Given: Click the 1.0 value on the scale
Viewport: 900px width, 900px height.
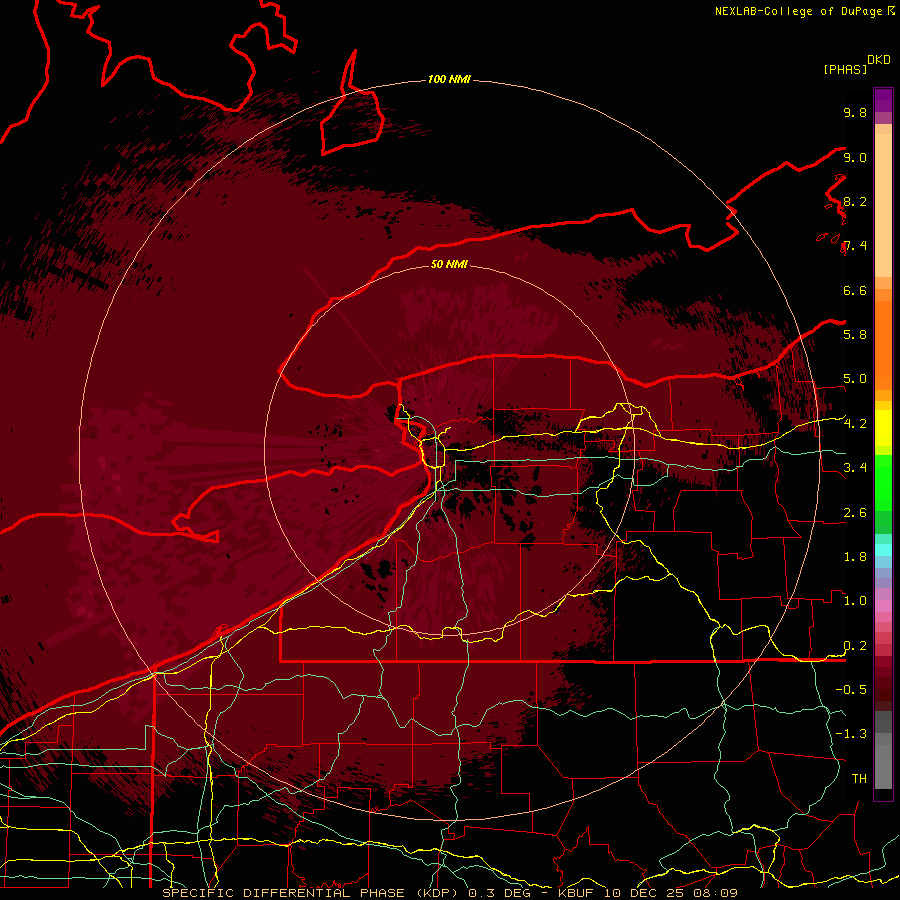Looking at the screenshot, I should [855, 600].
